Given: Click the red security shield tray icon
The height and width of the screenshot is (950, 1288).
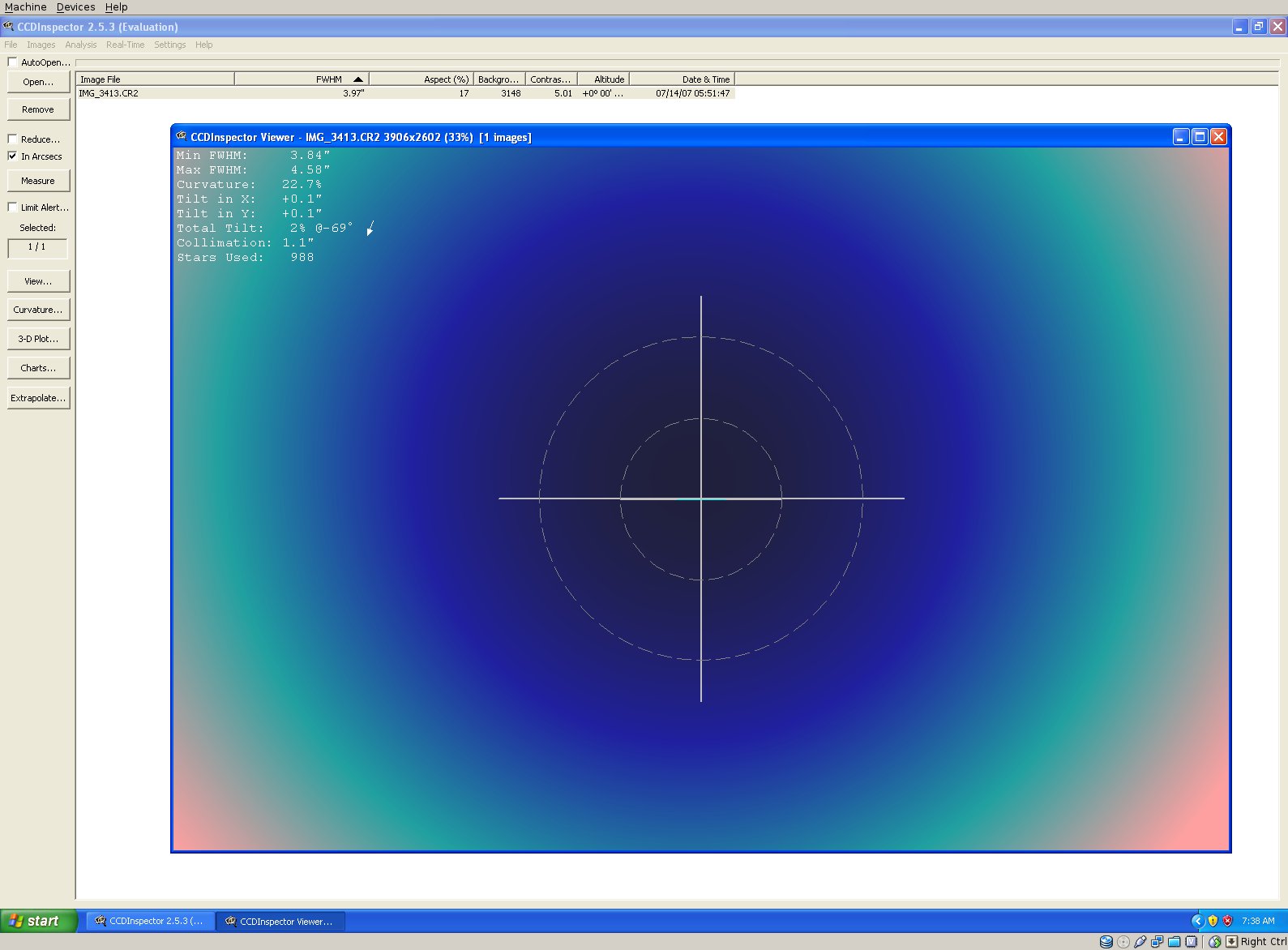Looking at the screenshot, I should tap(1227, 921).
